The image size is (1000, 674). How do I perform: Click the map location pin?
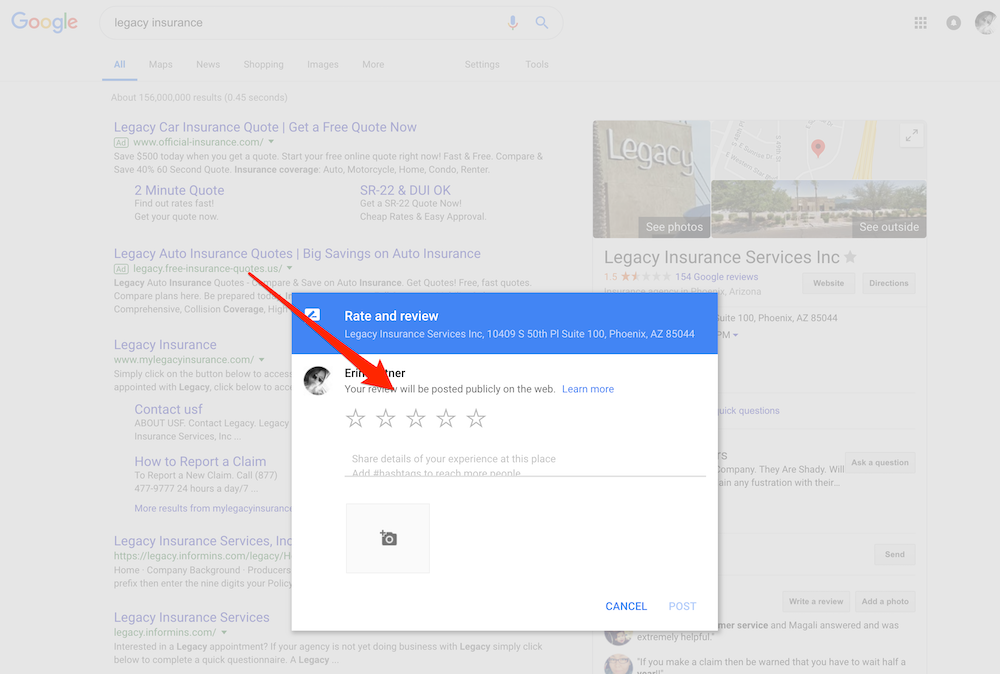[818, 148]
